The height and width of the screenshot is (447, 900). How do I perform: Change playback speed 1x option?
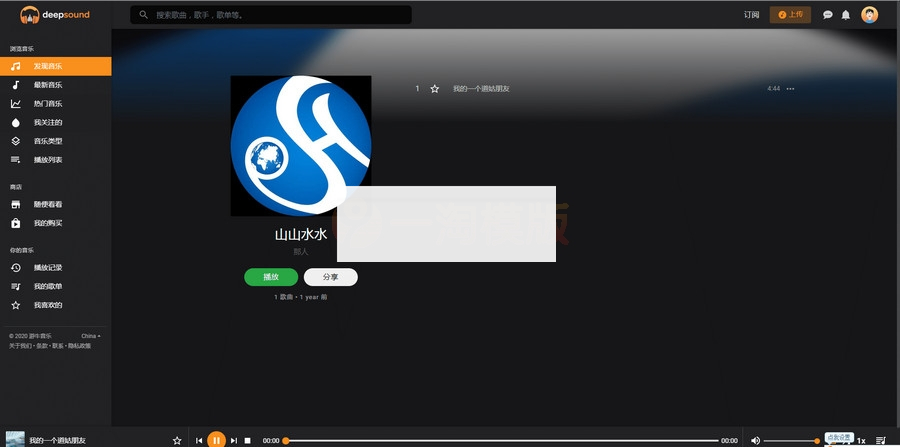pyautogui.click(x=861, y=441)
